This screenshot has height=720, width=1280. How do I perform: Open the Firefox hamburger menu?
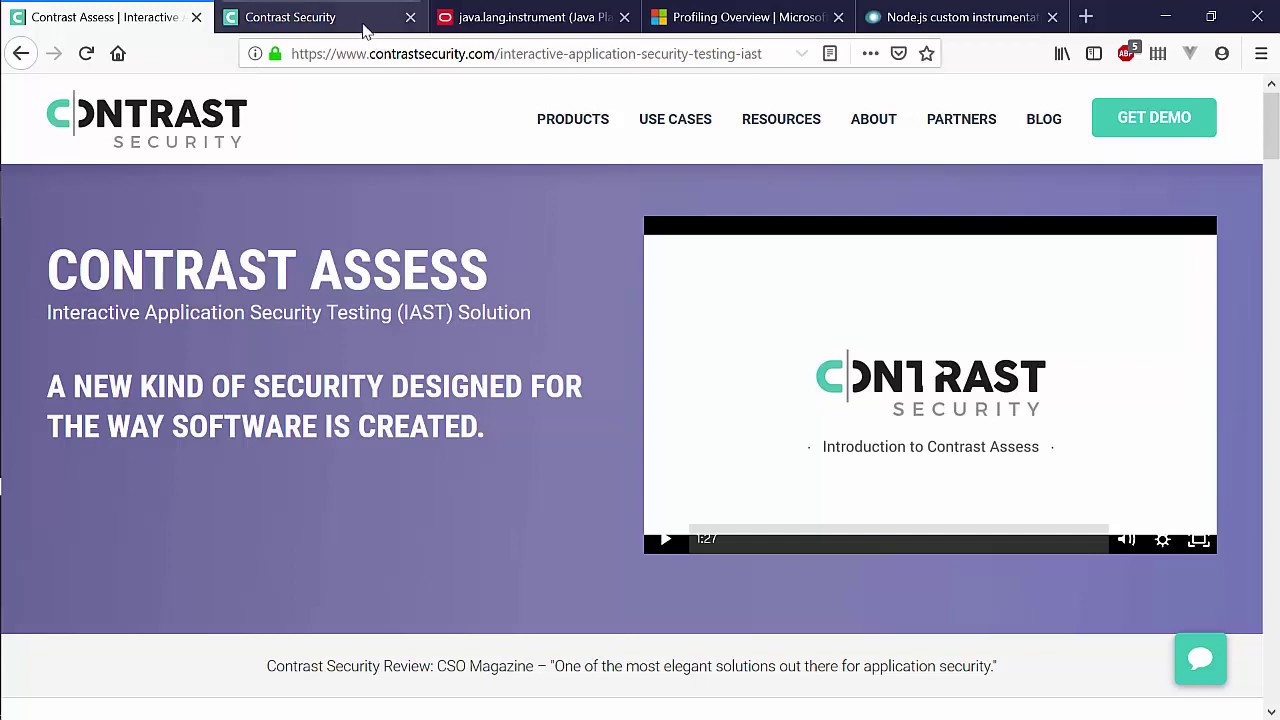1261,54
